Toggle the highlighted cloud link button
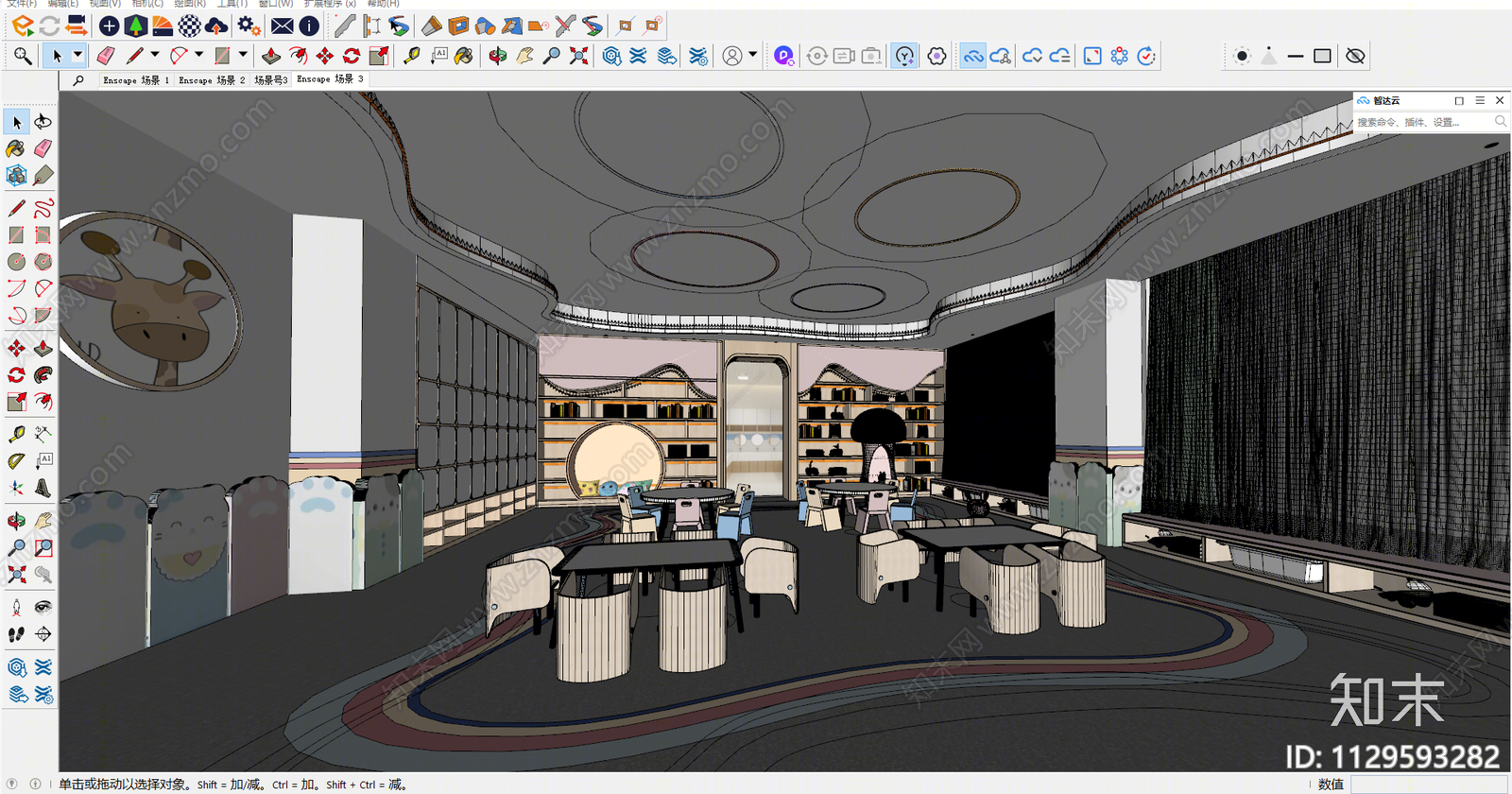 [x=973, y=56]
